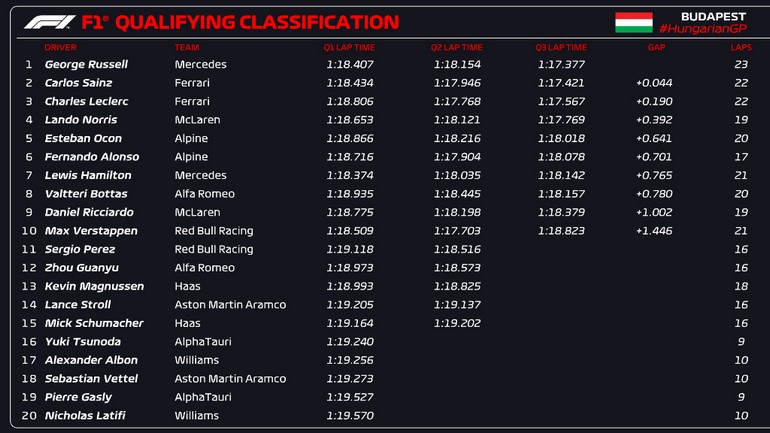Click the F1 logo
Image resolution: width=770 pixels, height=433 pixels.
coord(49,22)
